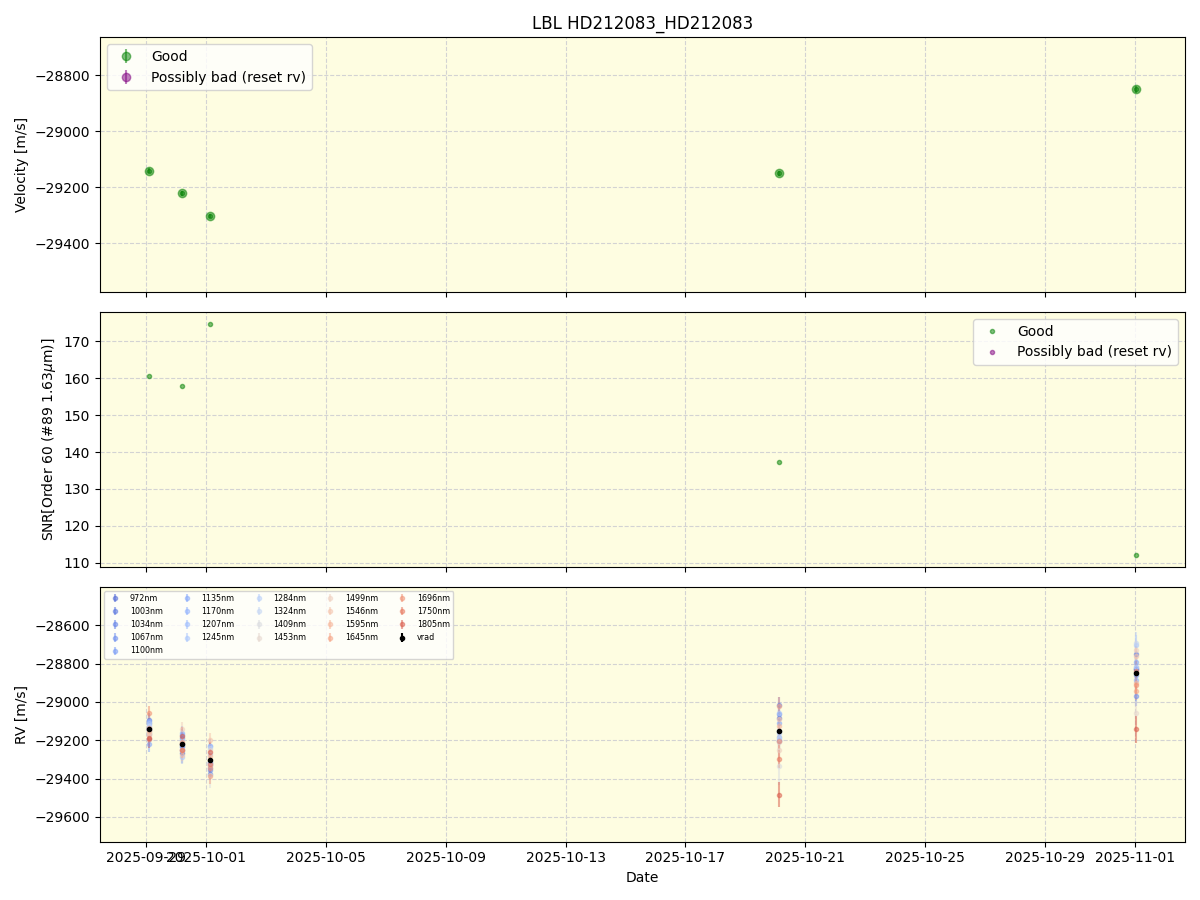The image size is (1200, 900).
Task: Click the green Good marker in SNR legend
Action: click(992, 332)
